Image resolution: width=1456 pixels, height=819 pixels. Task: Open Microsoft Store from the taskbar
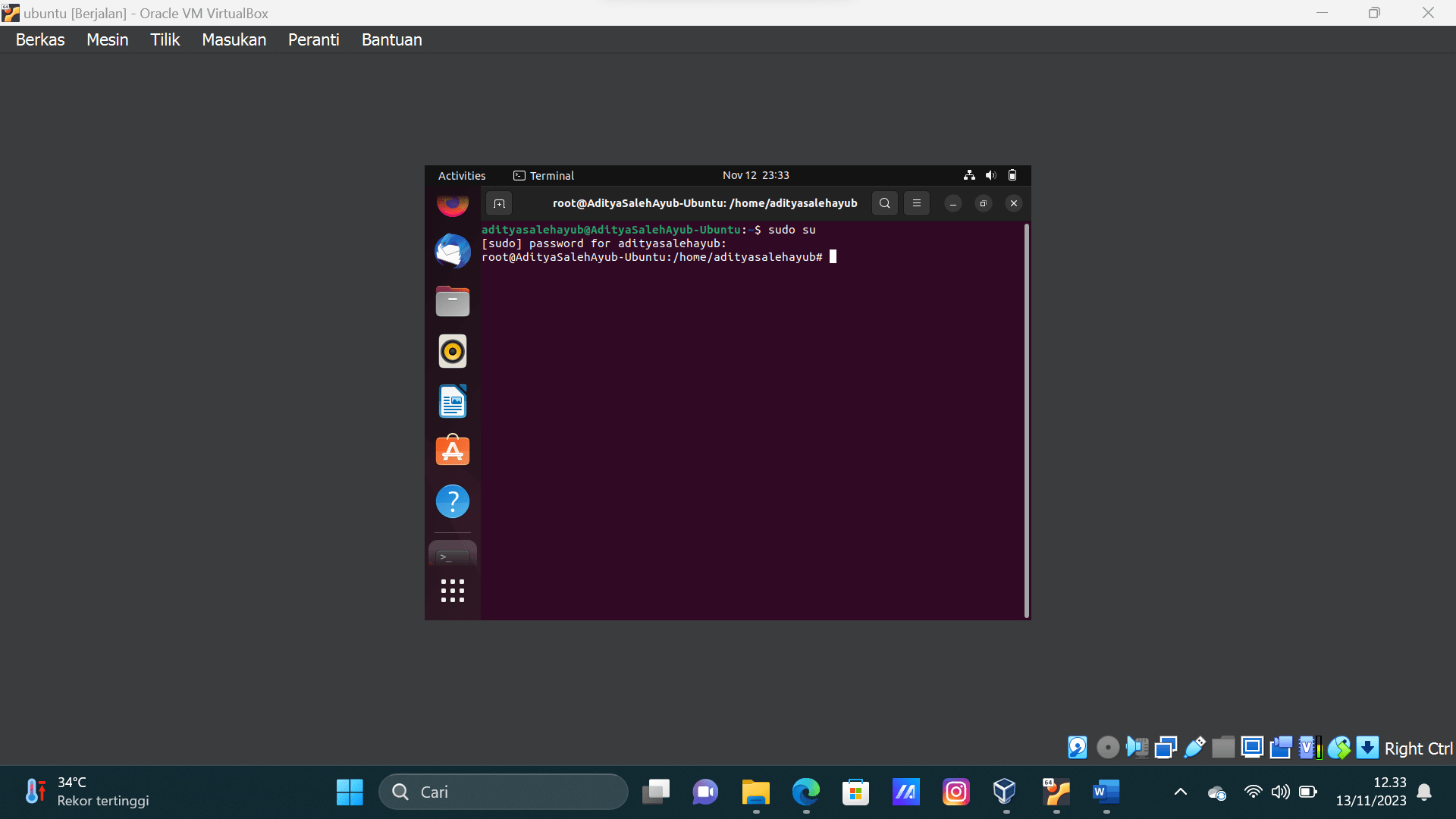(x=855, y=792)
